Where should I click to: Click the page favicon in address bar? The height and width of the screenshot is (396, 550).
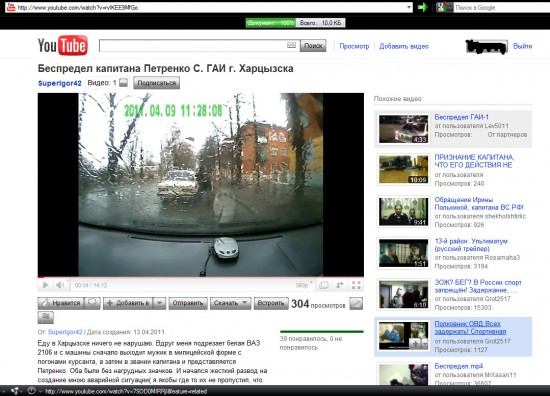tap(11, 7)
